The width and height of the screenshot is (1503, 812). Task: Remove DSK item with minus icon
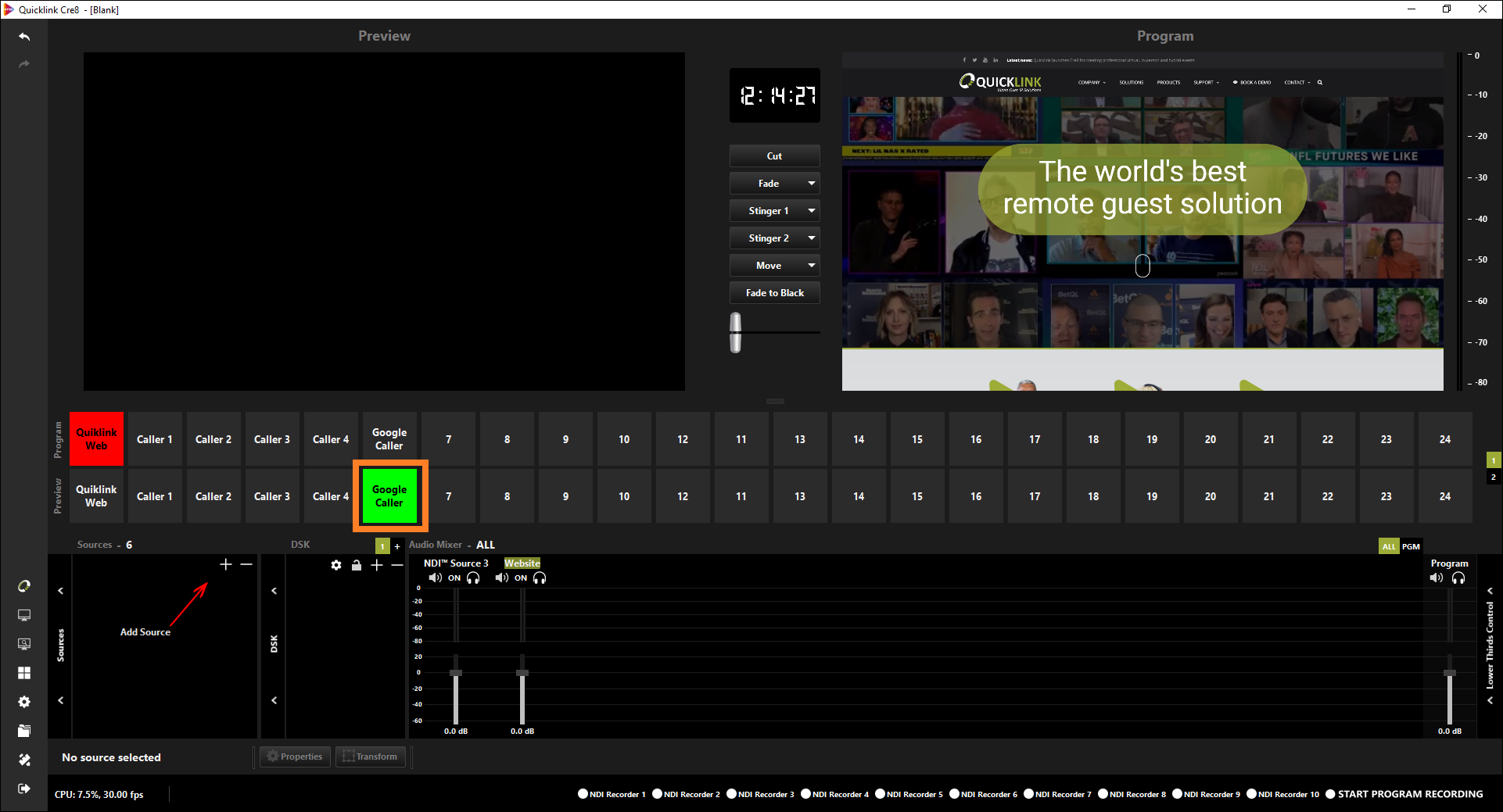coord(397,565)
